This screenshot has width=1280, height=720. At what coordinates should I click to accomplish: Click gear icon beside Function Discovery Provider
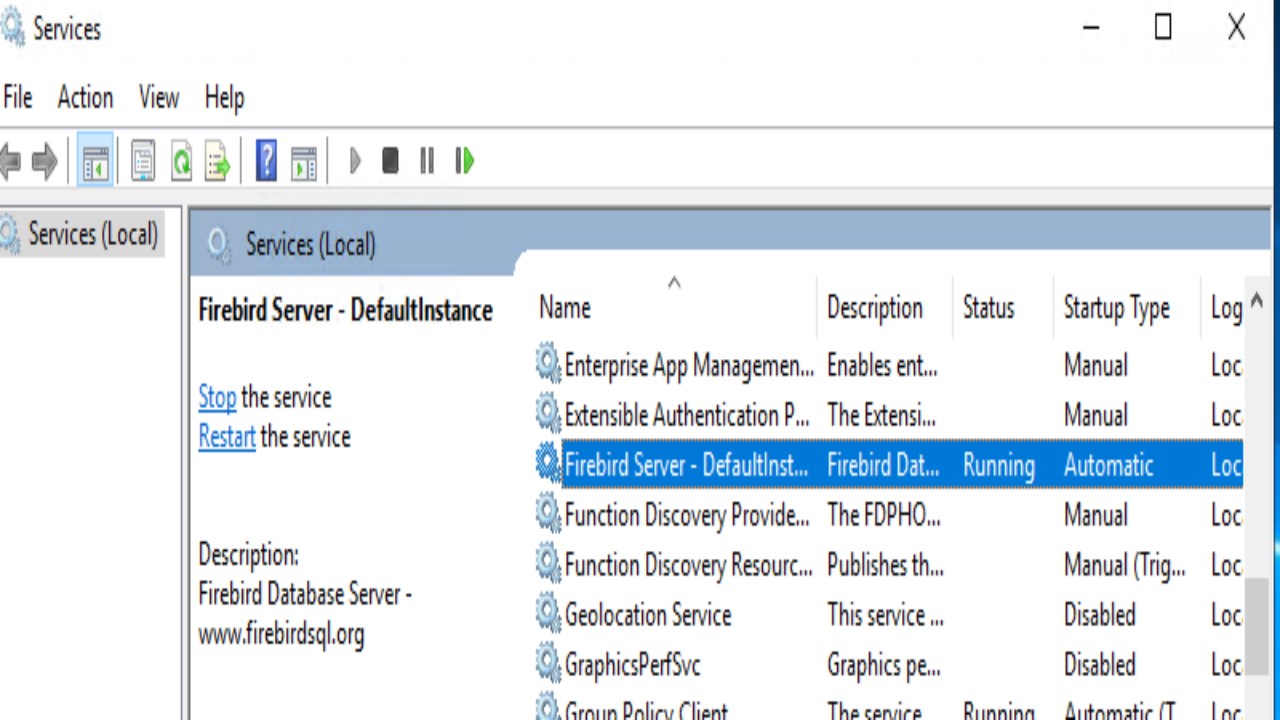[x=548, y=514]
